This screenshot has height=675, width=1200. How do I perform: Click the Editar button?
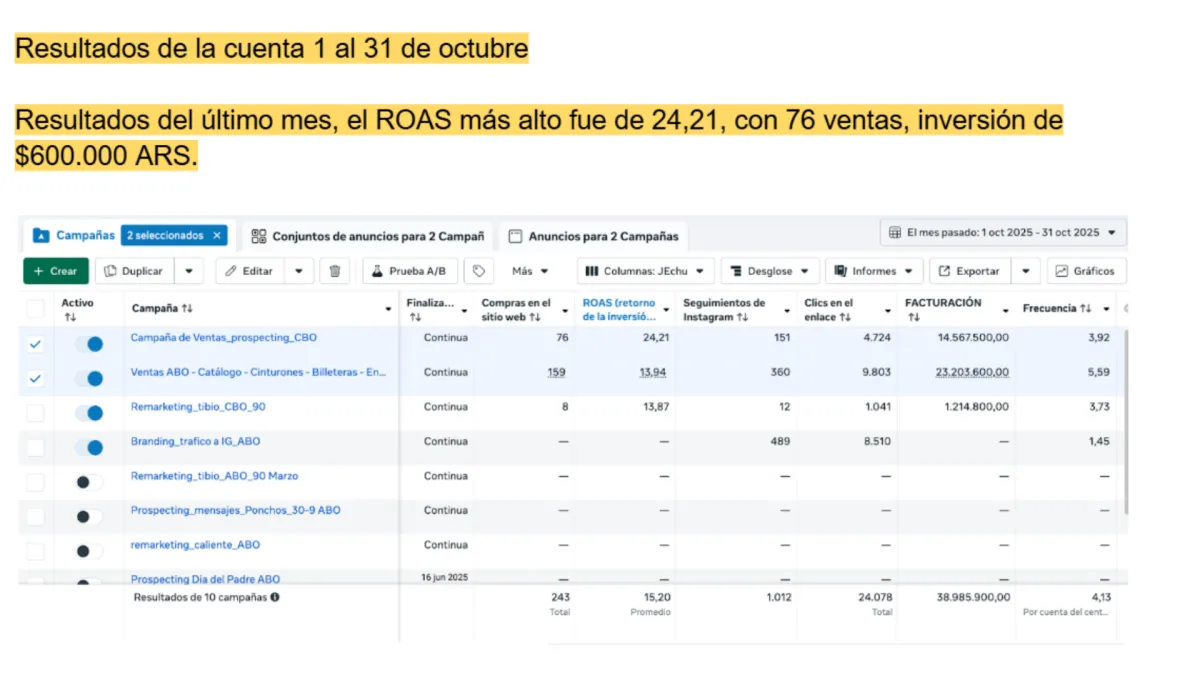(x=250, y=271)
